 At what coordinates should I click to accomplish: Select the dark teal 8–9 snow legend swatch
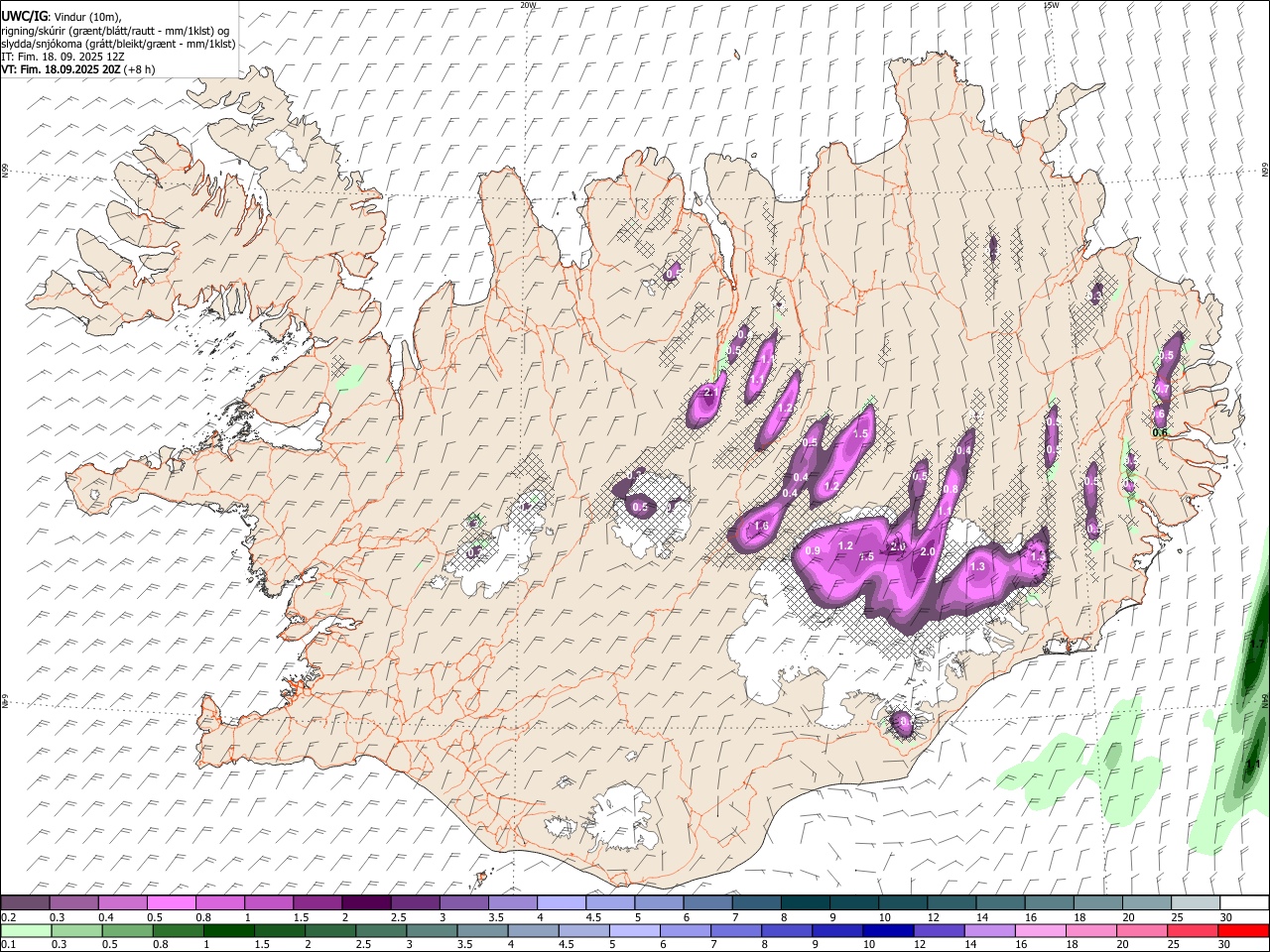pos(806,903)
